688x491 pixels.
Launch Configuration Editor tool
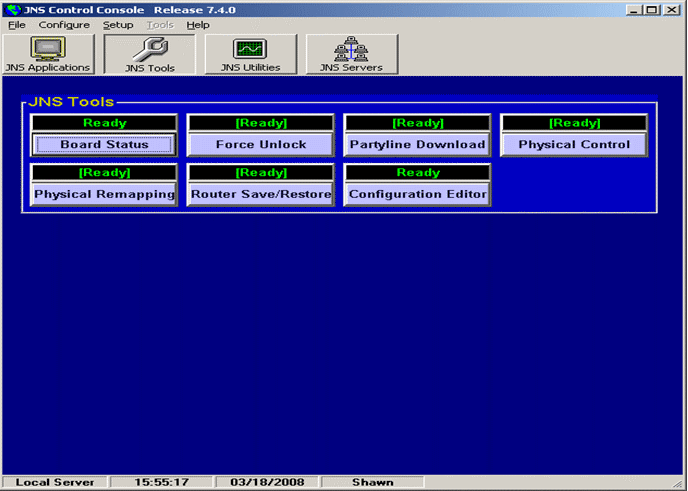point(417,194)
